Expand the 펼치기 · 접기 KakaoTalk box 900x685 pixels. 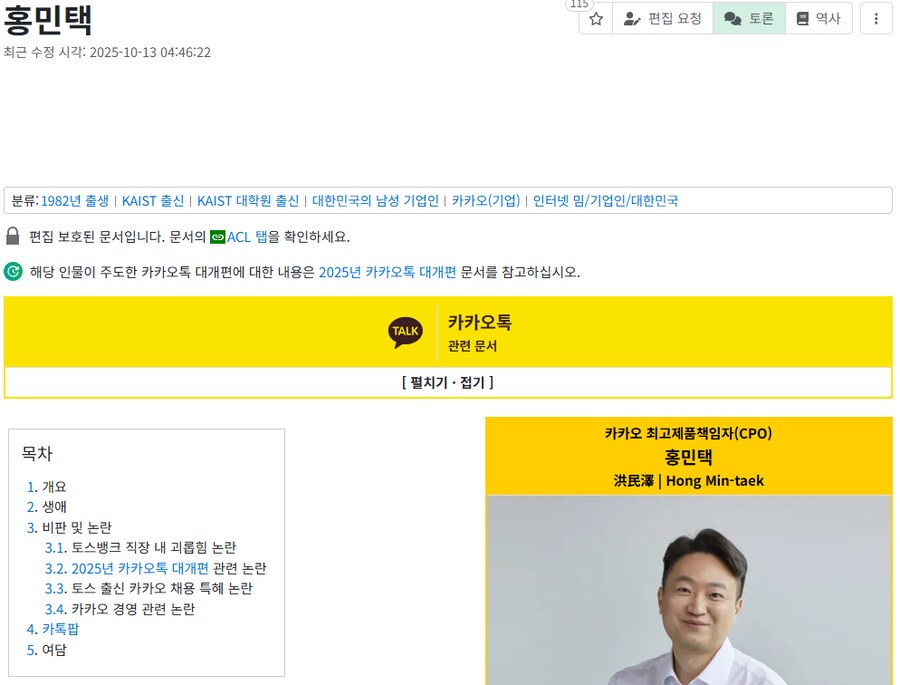(x=448, y=382)
